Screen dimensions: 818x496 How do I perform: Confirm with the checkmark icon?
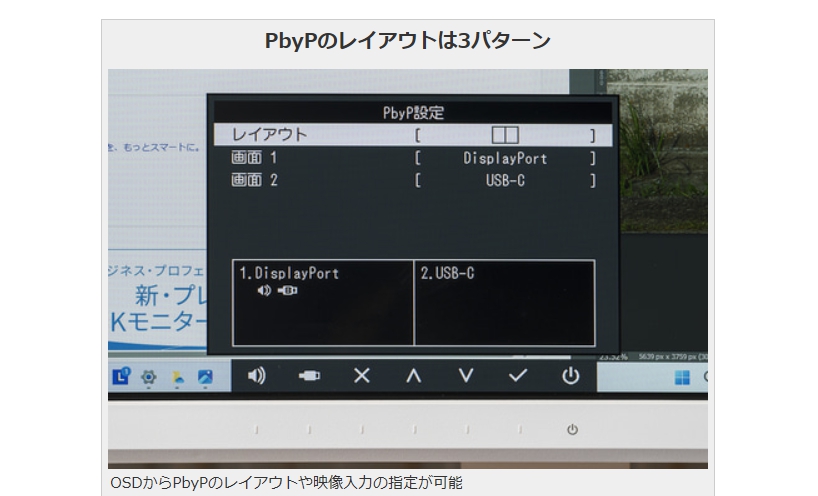(x=517, y=376)
